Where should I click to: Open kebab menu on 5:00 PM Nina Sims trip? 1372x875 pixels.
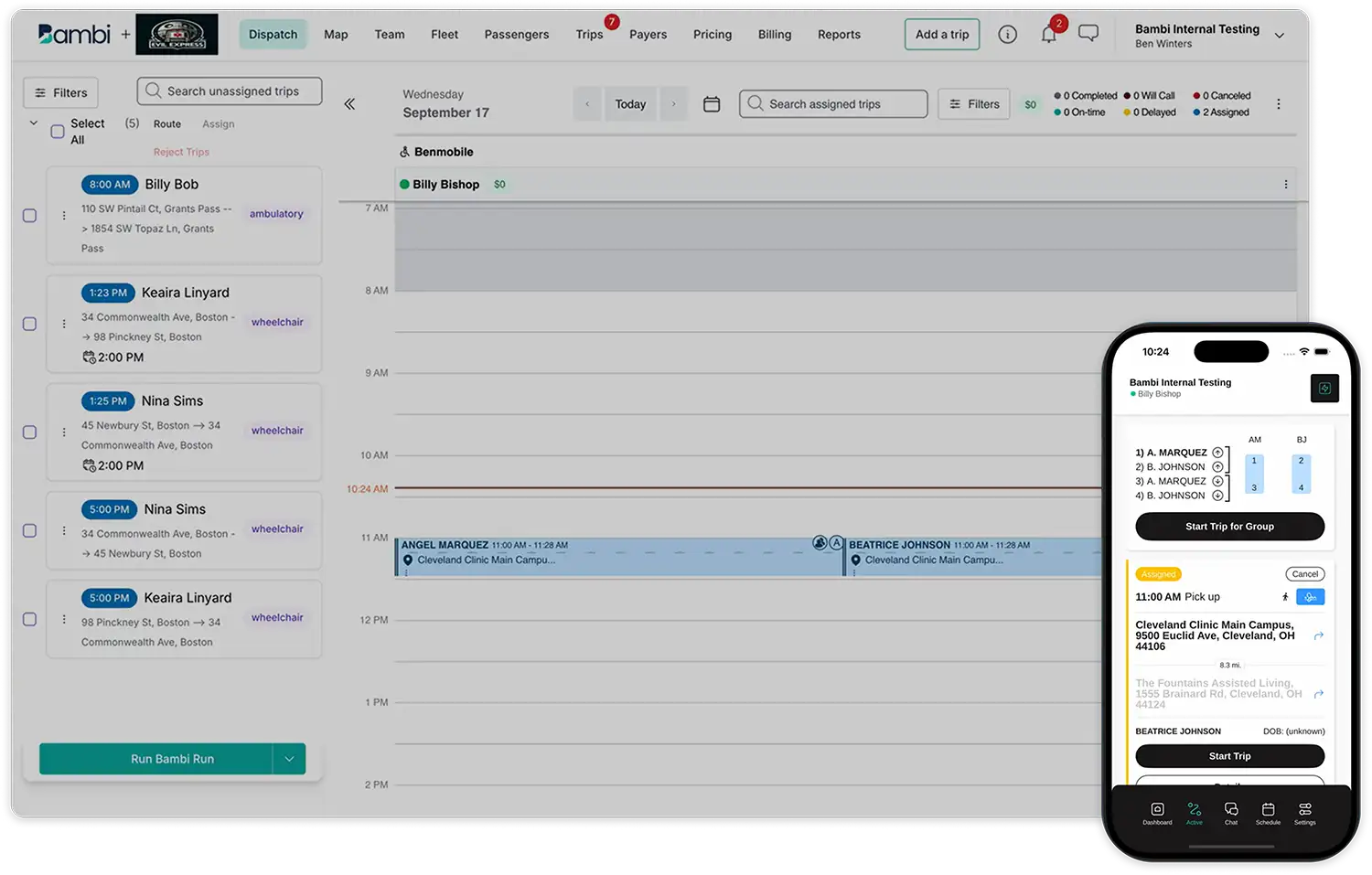pyautogui.click(x=64, y=530)
